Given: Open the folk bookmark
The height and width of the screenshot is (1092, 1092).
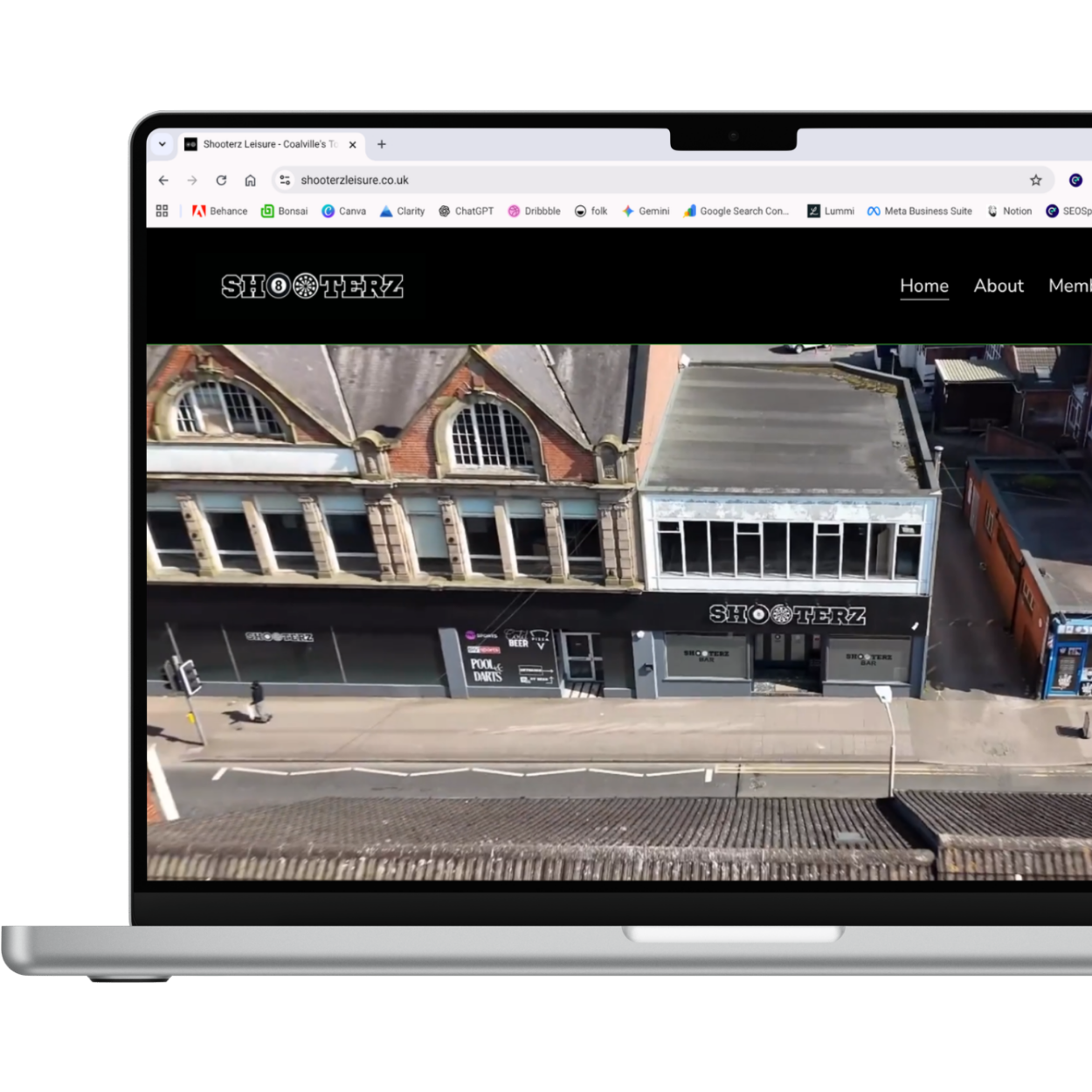Looking at the screenshot, I should coord(591,211).
